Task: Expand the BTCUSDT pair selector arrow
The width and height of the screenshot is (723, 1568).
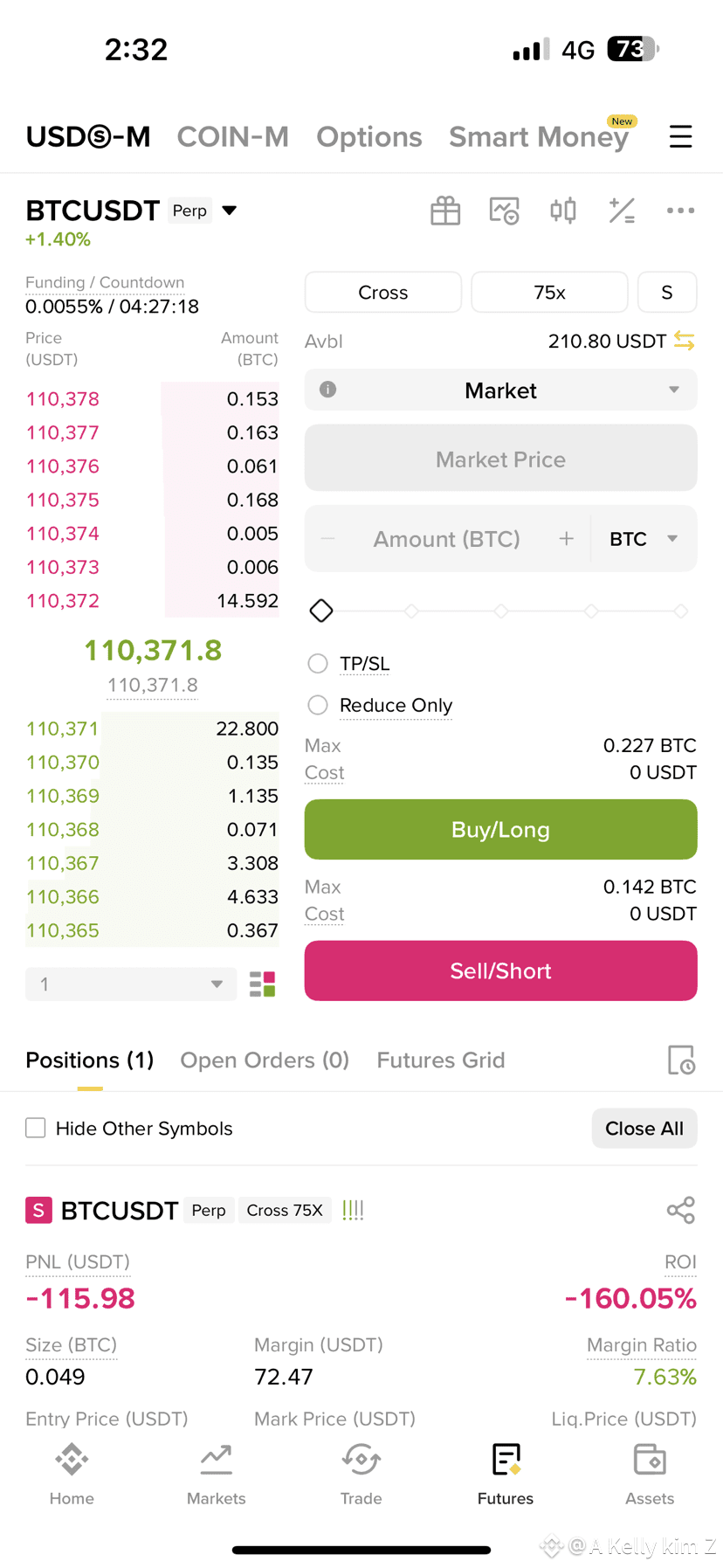Action: (x=230, y=211)
